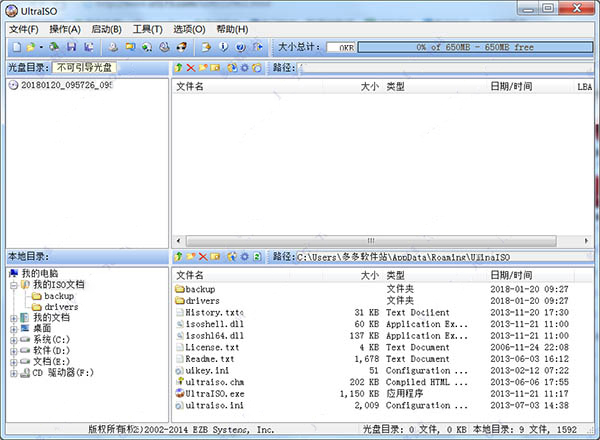The height and width of the screenshot is (440, 600).
Task: Expand the 文档(E:) drive node
Action: [x=14, y=362]
